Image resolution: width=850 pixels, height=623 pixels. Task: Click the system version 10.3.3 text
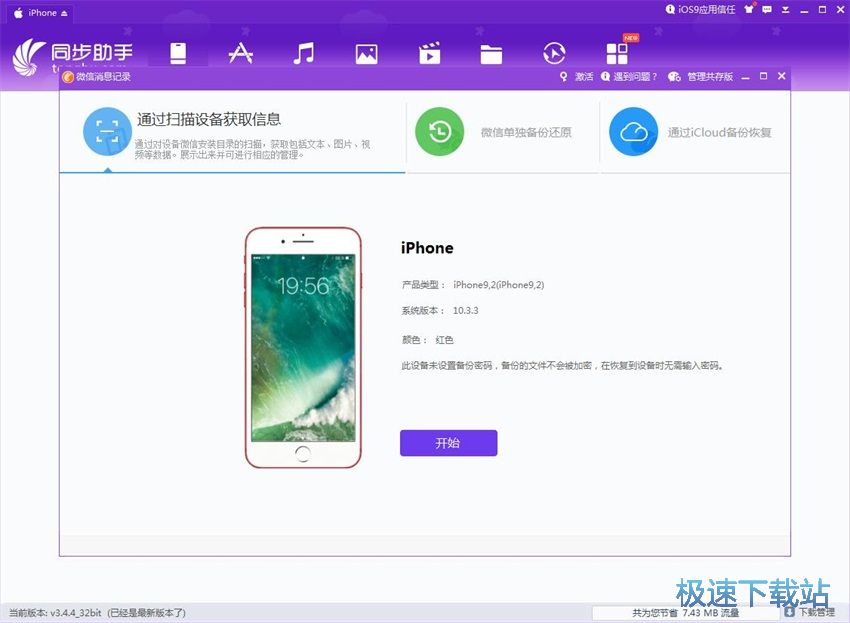466,311
